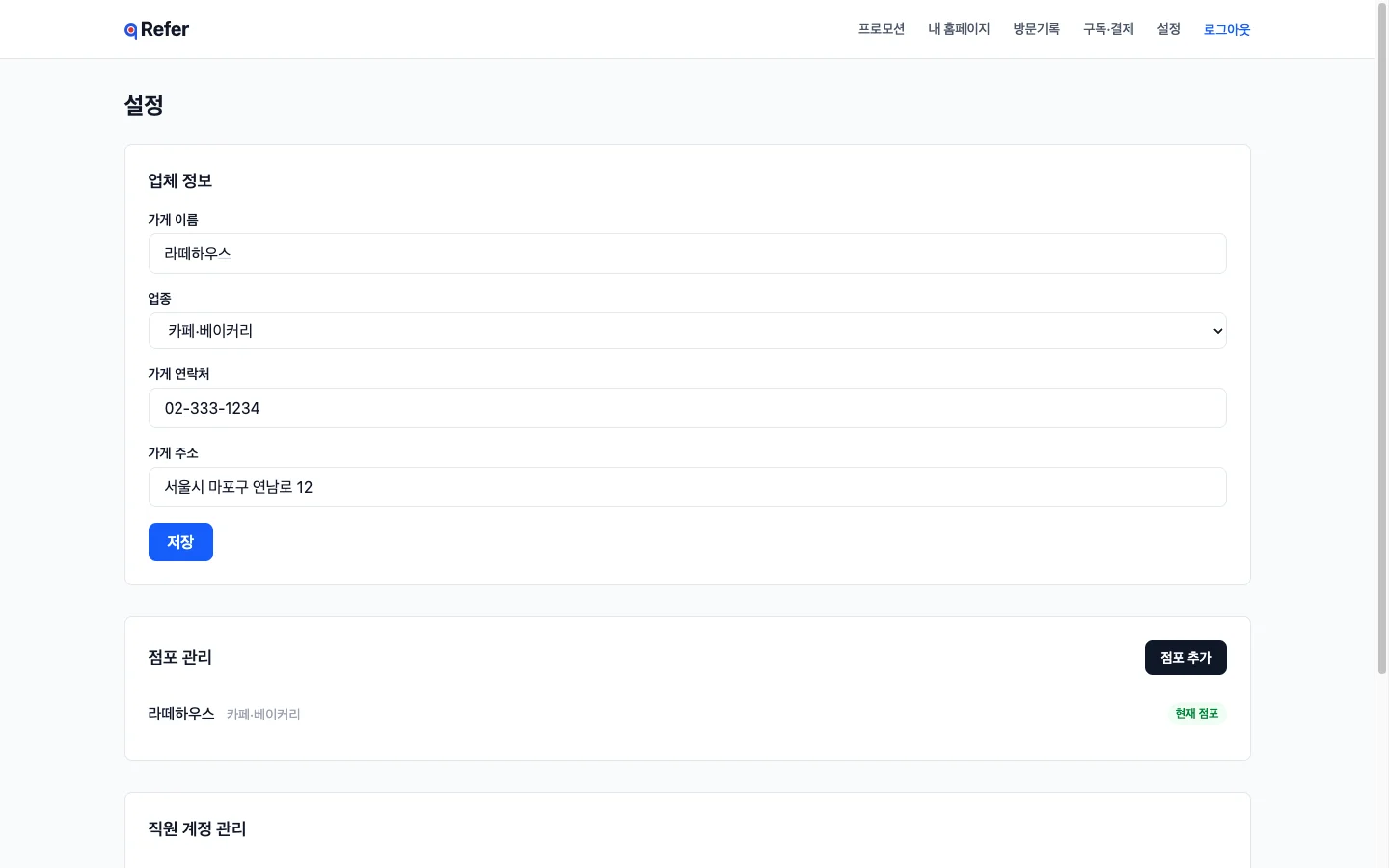Click the 직원 계정 관리 section title
Image resolution: width=1389 pixels, height=868 pixels.
tap(197, 829)
